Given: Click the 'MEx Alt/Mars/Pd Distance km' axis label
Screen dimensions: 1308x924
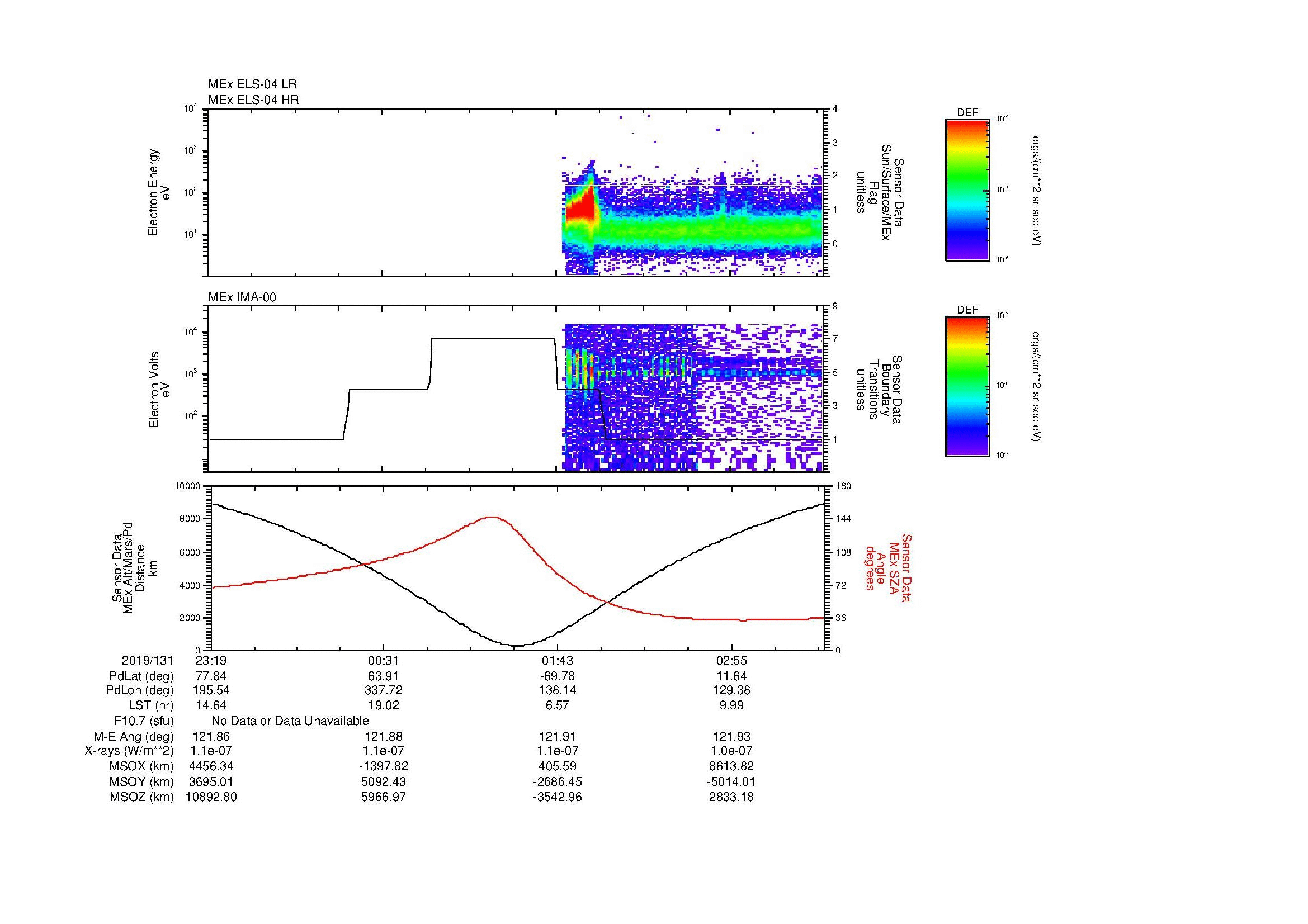Looking at the screenshot, I should pyautogui.click(x=135, y=568).
